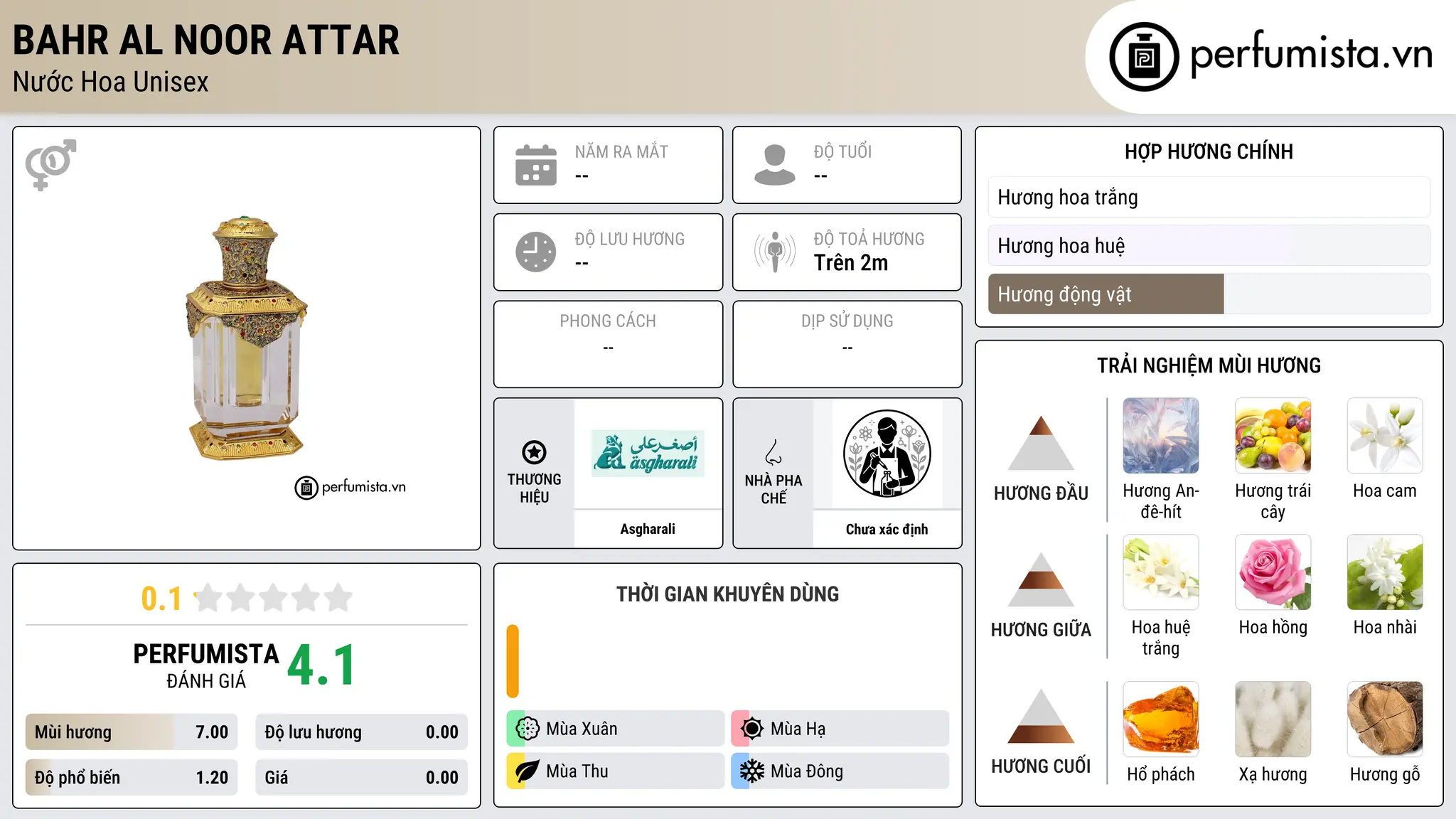This screenshot has width=1456, height=819.
Task: Select the Hương gỗ wood note image
Action: 1385,719
